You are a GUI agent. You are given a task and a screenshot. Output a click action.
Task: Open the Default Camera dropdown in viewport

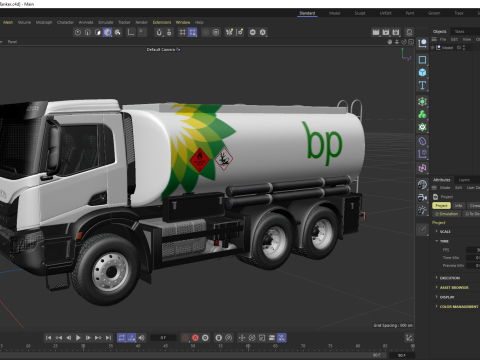tap(163, 49)
